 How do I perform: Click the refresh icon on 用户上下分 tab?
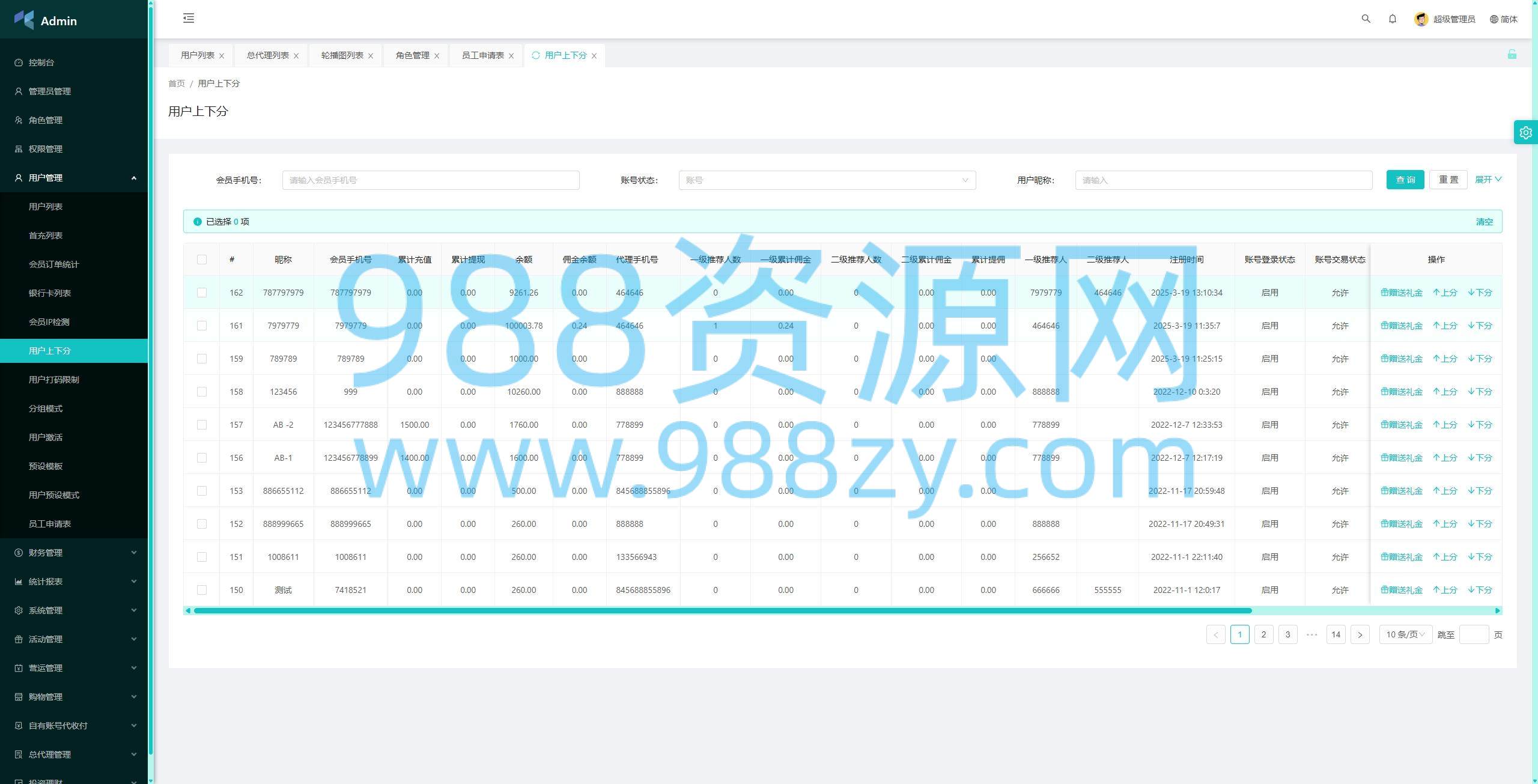[535, 55]
